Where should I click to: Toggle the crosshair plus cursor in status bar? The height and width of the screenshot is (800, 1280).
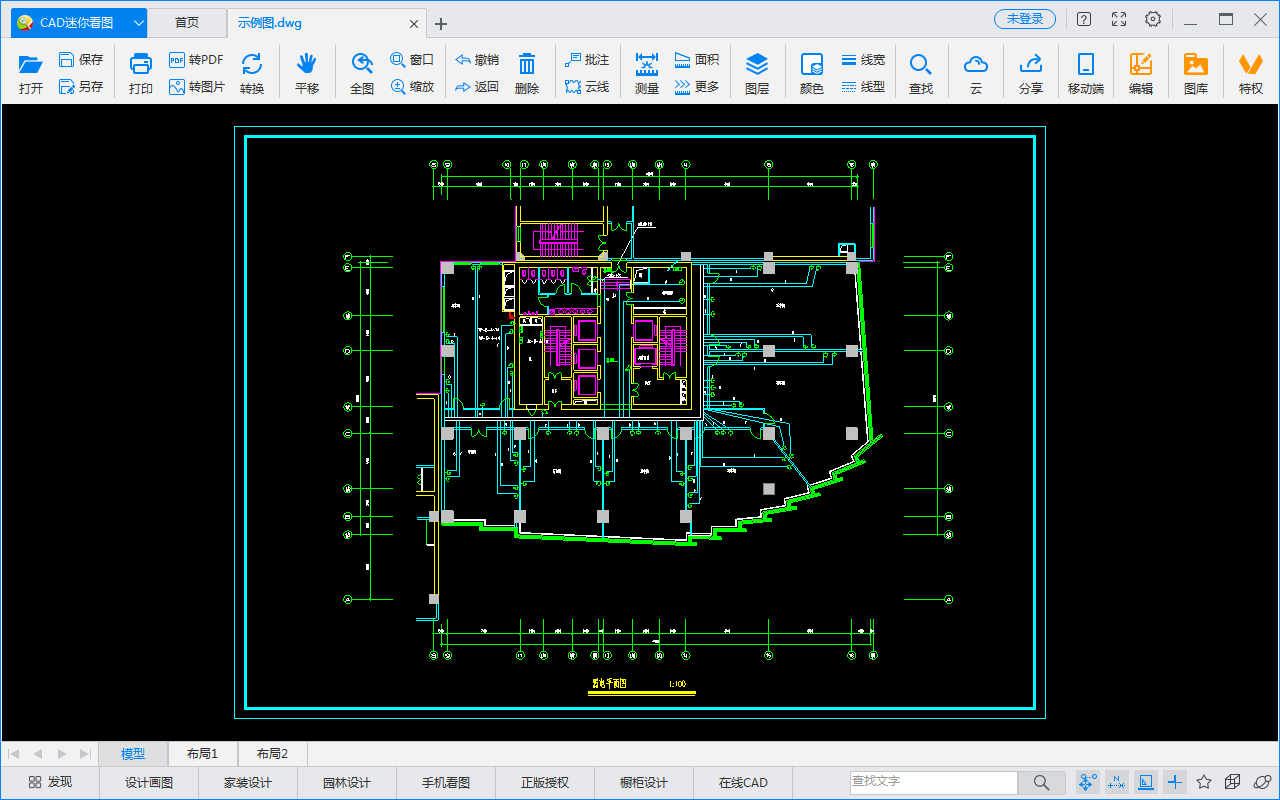pos(1175,782)
